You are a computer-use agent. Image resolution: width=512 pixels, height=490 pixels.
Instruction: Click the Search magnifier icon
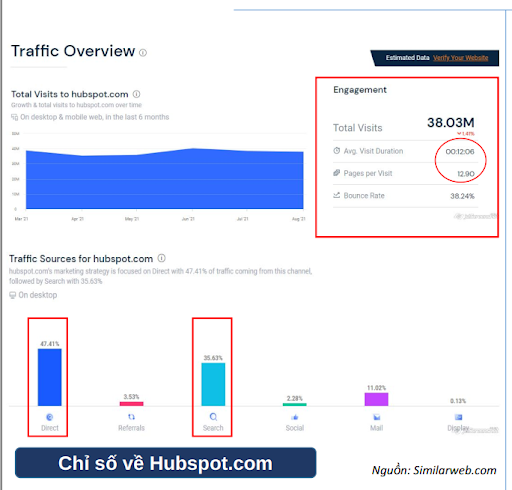coord(213,417)
